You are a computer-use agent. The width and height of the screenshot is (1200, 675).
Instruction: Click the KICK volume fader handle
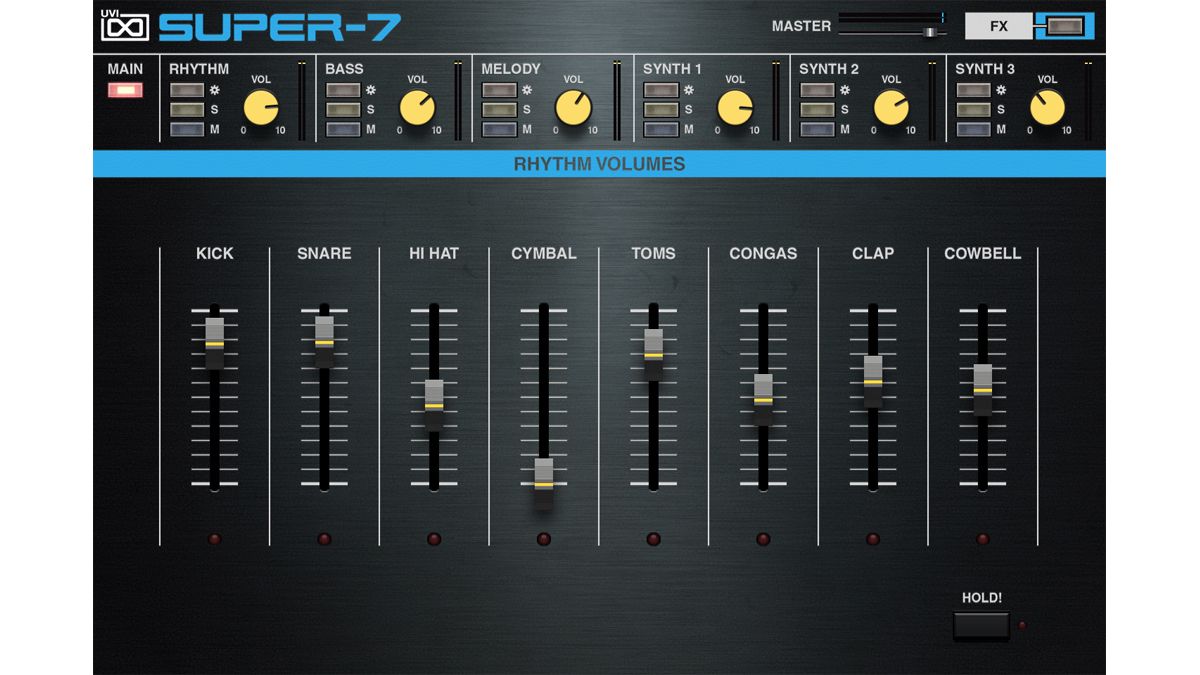click(214, 343)
